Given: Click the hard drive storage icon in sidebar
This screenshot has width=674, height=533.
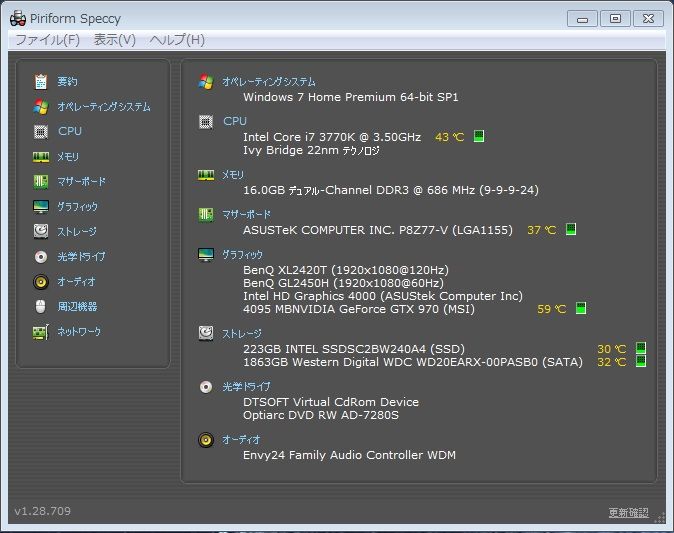Looking at the screenshot, I should click(x=41, y=231).
